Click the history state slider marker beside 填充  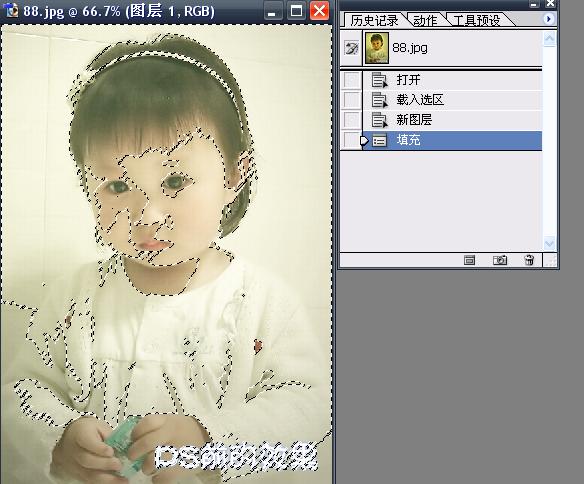pyautogui.click(x=365, y=141)
